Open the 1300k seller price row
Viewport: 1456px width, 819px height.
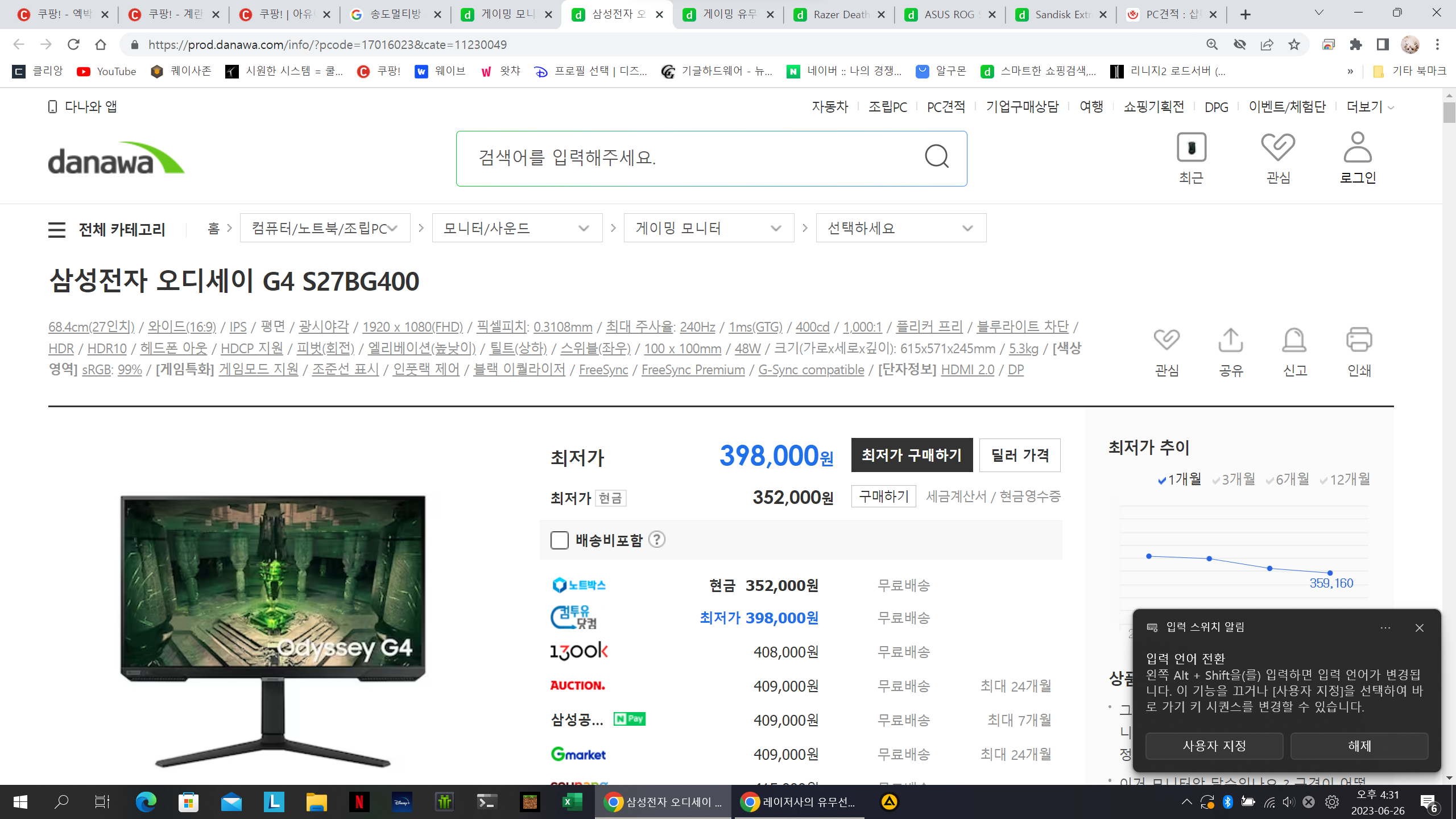pyautogui.click(x=801, y=652)
